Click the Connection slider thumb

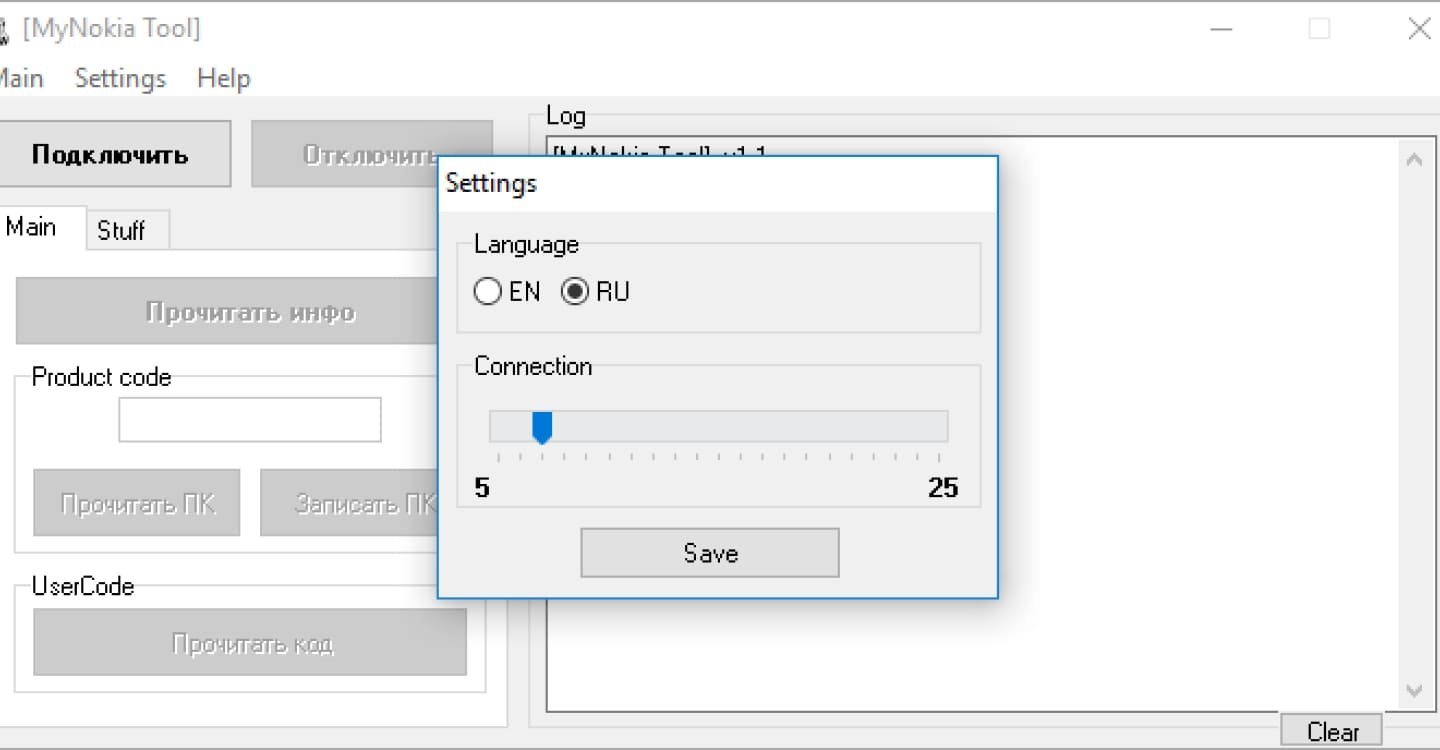coord(542,428)
